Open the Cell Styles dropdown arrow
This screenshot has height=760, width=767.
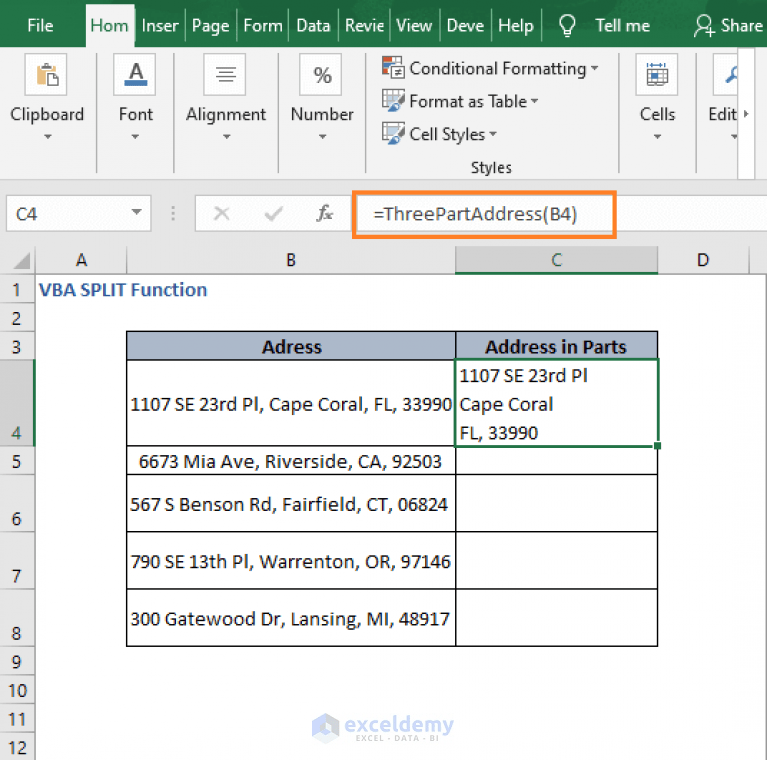coord(493,134)
